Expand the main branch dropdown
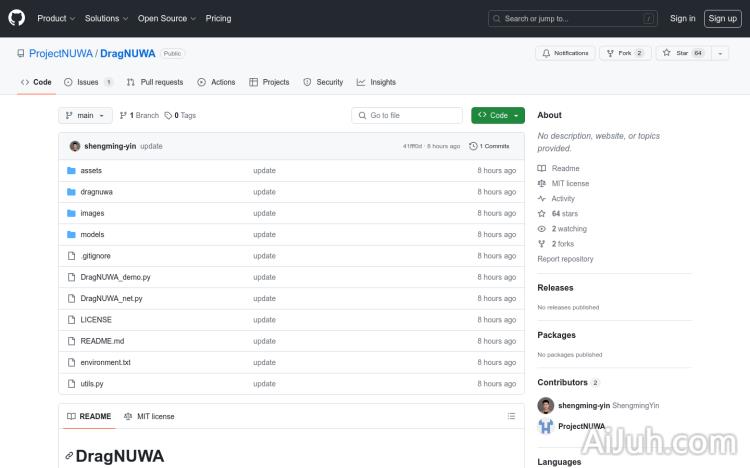750x468 pixels. coord(85,115)
